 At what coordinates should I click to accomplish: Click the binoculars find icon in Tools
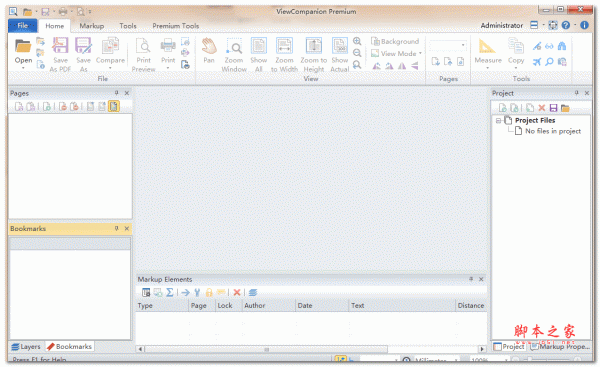click(562, 46)
